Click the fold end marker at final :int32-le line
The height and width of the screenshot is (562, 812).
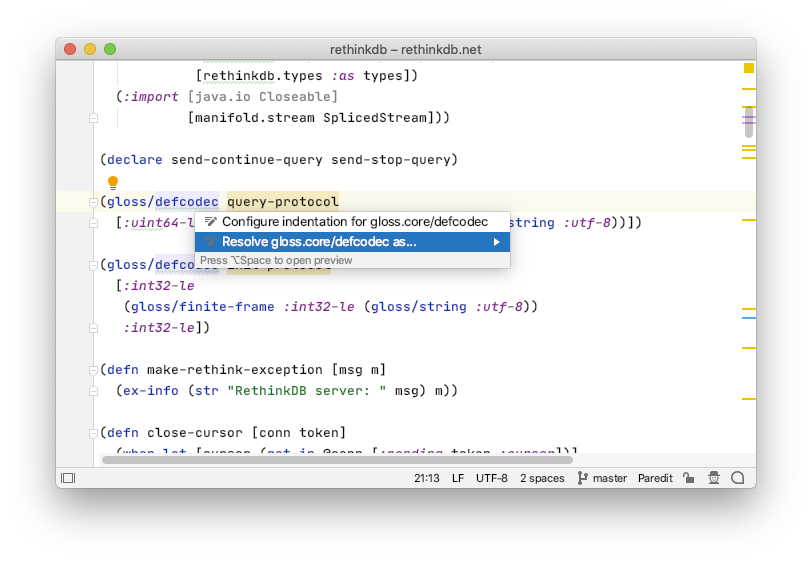pos(93,328)
